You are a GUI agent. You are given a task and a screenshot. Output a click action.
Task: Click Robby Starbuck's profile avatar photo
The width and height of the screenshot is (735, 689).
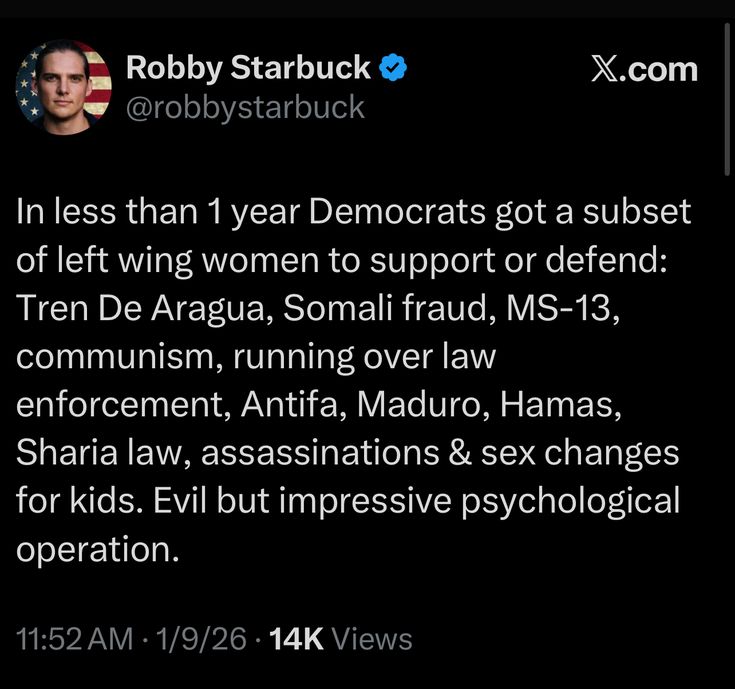(64, 88)
